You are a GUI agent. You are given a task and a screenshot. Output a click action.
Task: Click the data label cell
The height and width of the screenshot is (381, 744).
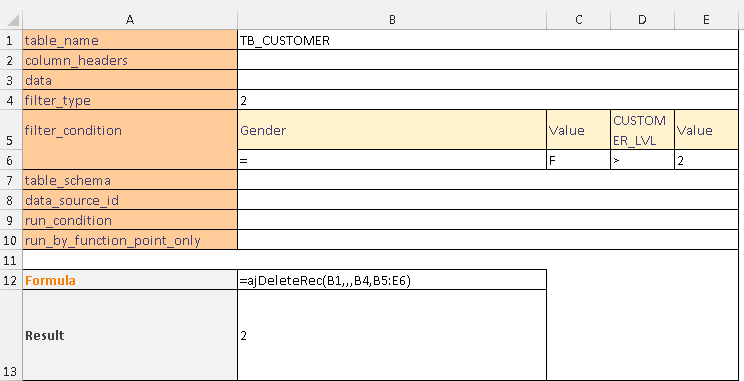[x=130, y=80]
